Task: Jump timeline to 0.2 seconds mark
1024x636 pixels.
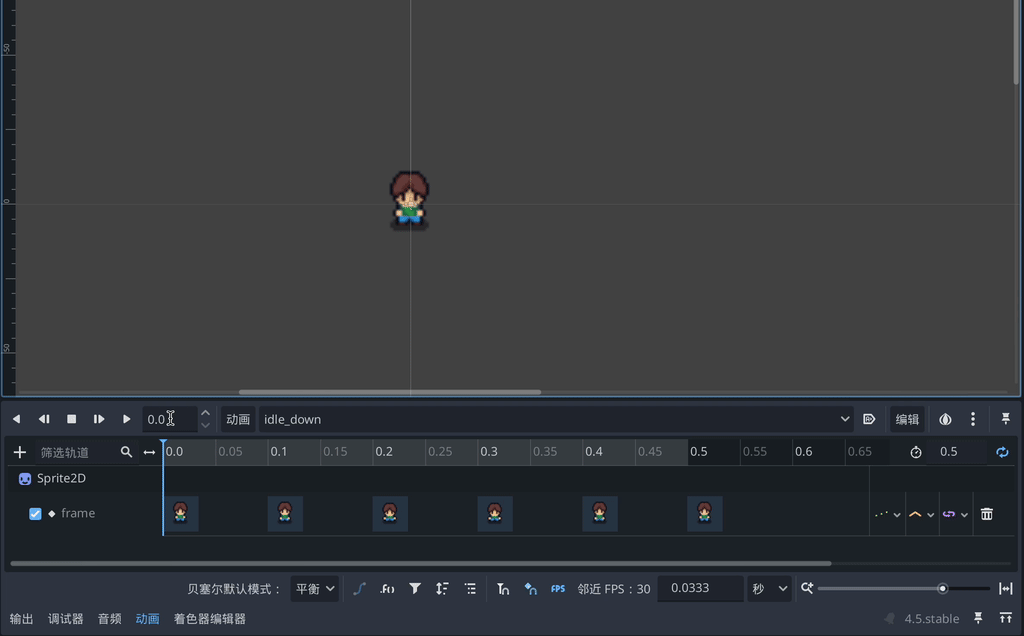Action: (x=384, y=452)
